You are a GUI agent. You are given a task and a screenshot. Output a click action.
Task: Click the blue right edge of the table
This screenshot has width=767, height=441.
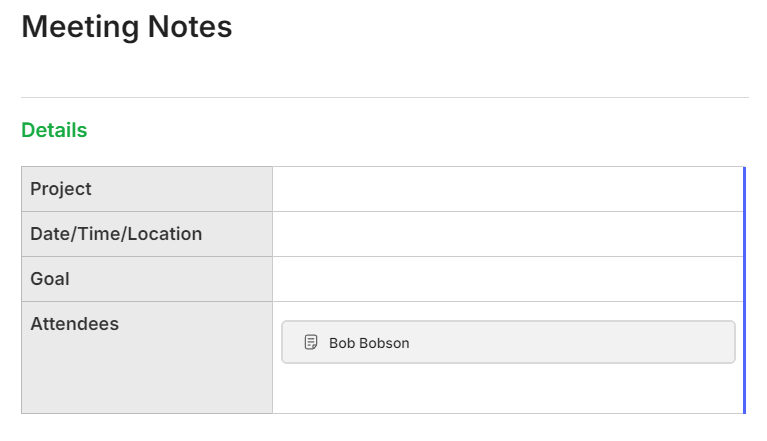click(x=744, y=290)
